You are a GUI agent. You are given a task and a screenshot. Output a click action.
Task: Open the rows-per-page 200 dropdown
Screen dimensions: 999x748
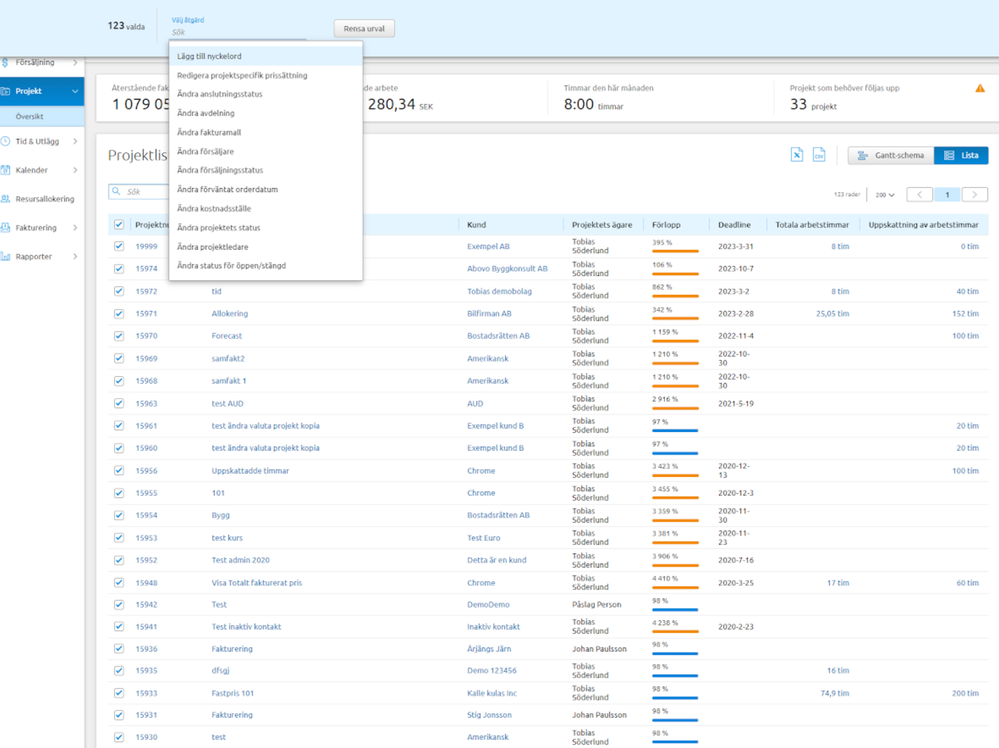pyautogui.click(x=885, y=195)
